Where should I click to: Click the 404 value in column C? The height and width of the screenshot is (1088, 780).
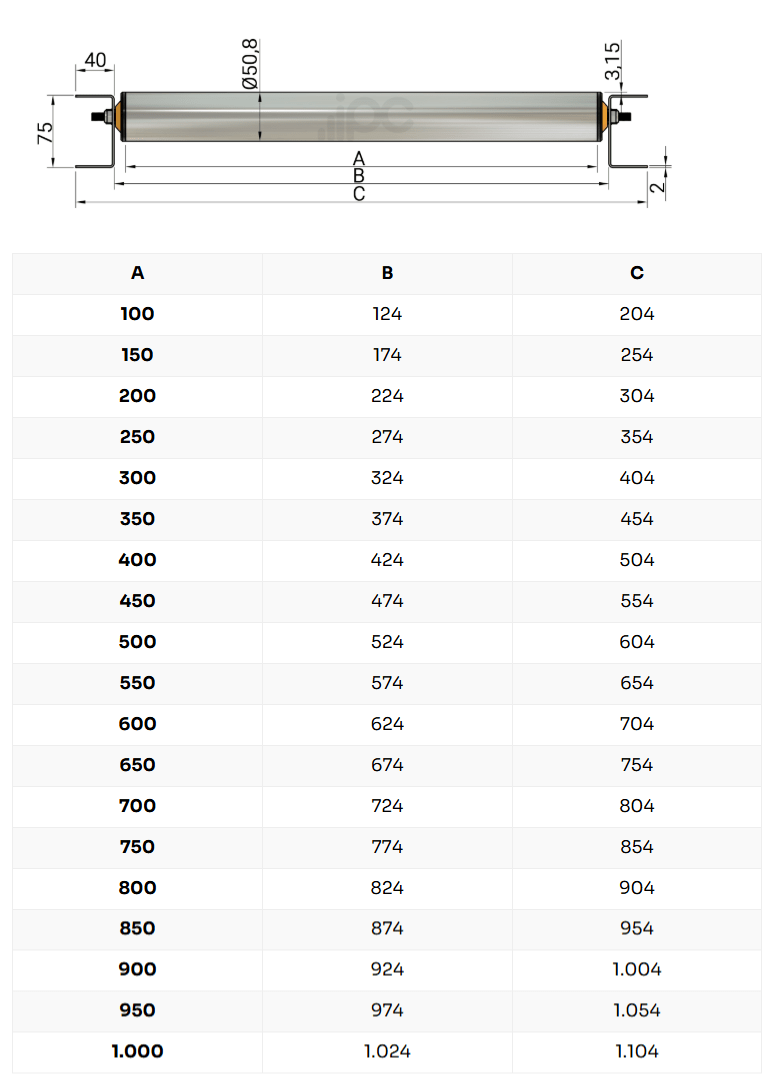coord(636,478)
